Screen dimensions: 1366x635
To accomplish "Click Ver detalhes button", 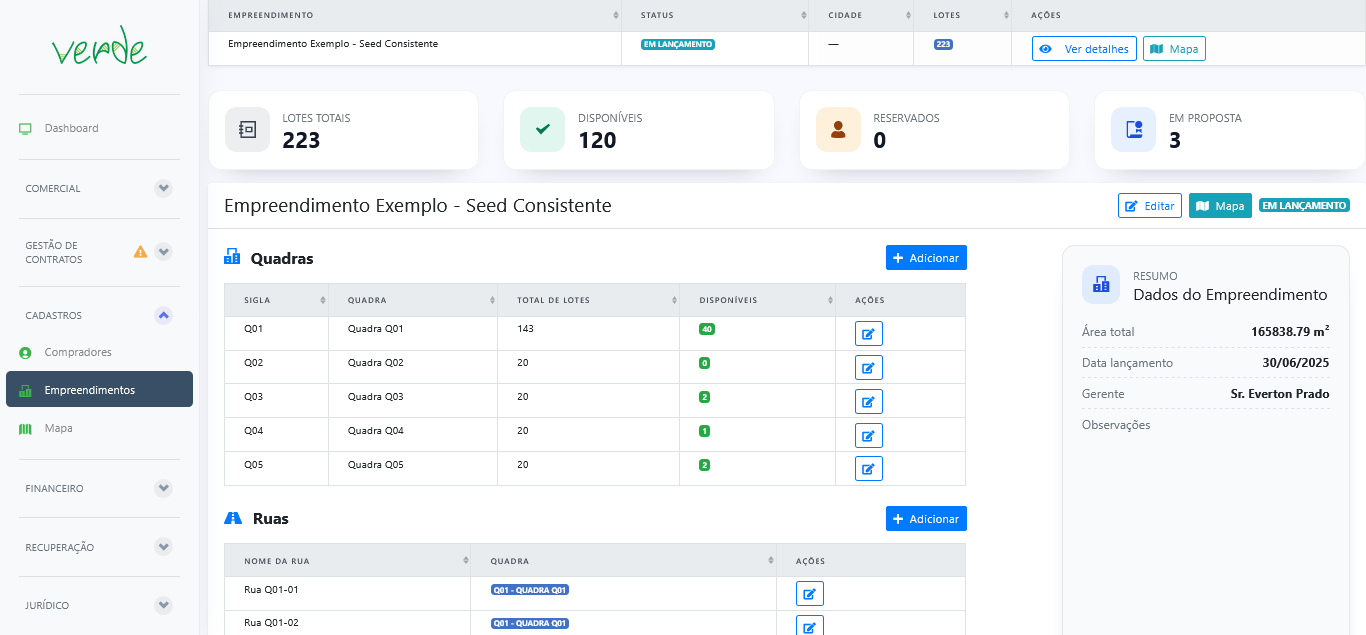I will tap(1084, 49).
